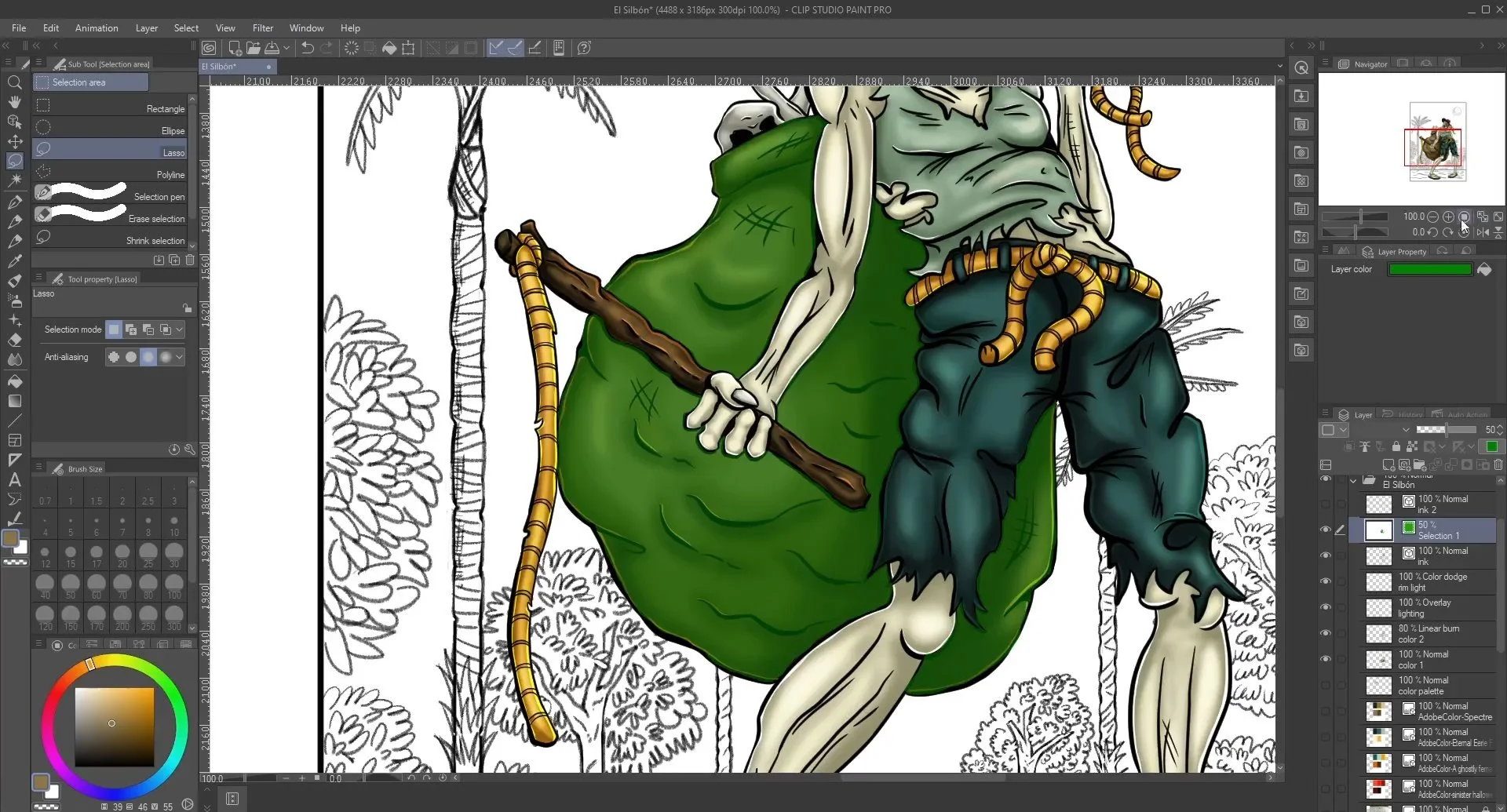Select the Gradient tool
The height and width of the screenshot is (812, 1507).
pyautogui.click(x=14, y=401)
